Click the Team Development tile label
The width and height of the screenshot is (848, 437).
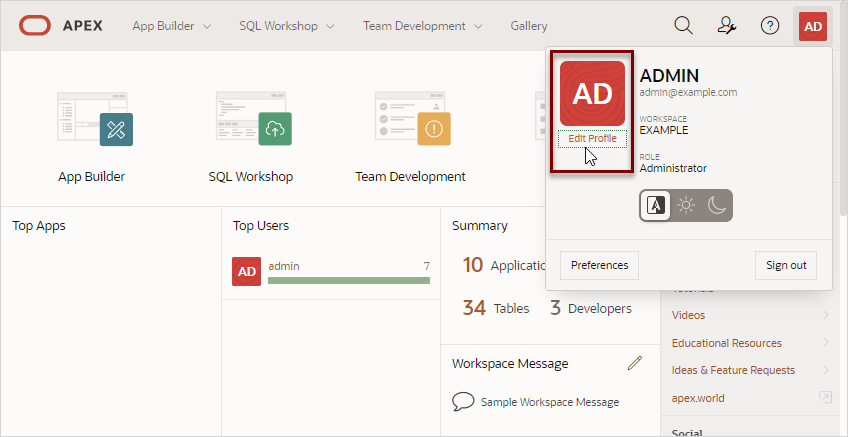[x=410, y=176]
